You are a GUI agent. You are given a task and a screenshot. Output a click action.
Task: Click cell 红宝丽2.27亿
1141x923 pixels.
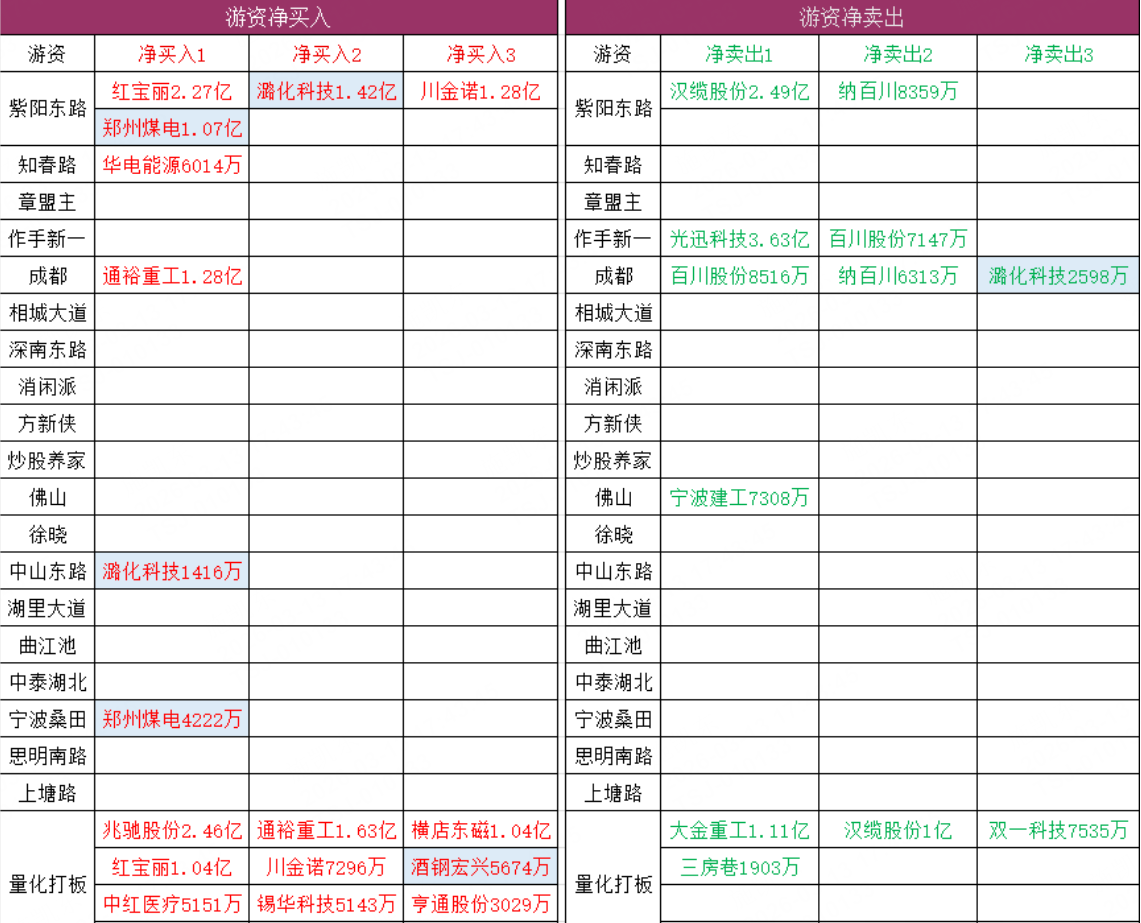pyautogui.click(x=172, y=91)
